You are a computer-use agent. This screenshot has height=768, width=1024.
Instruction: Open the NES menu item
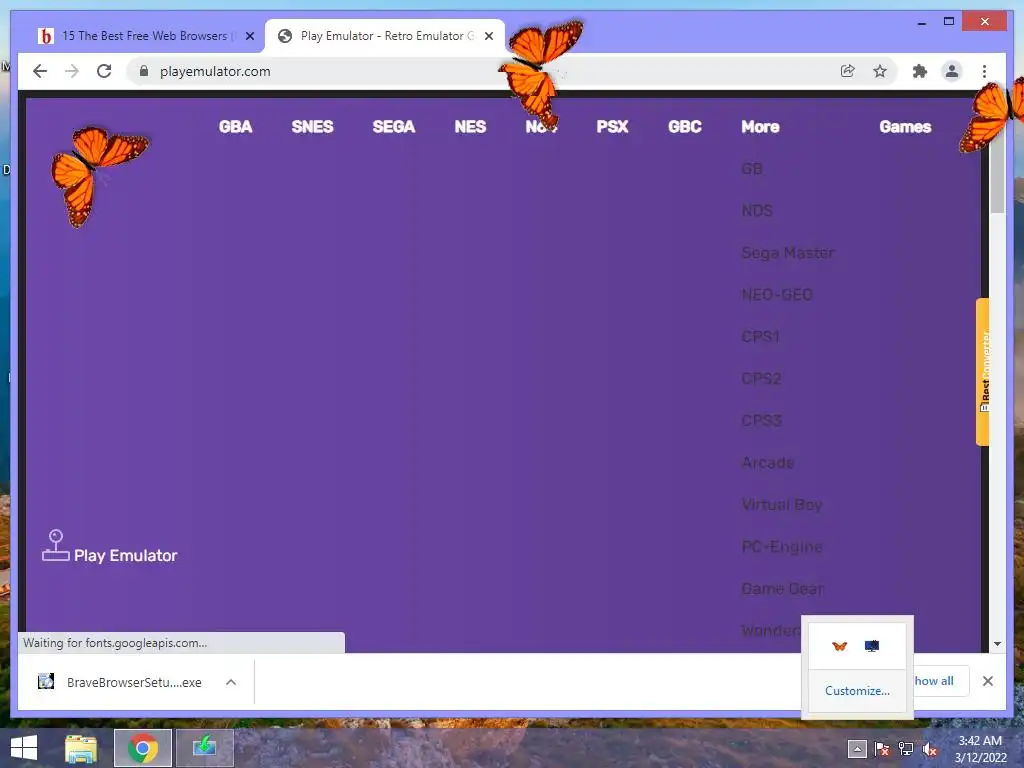470,127
